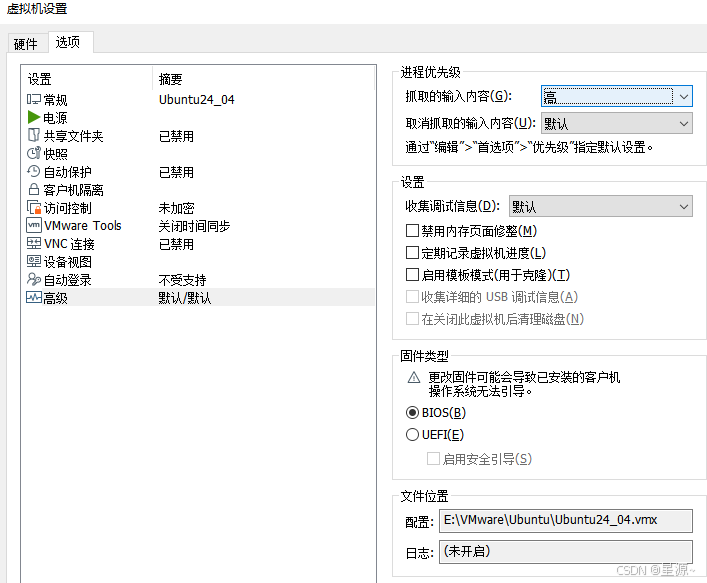This screenshot has width=707, height=583.
Task: Toggle 启用安全引导 checkbox
Action: click(x=433, y=459)
